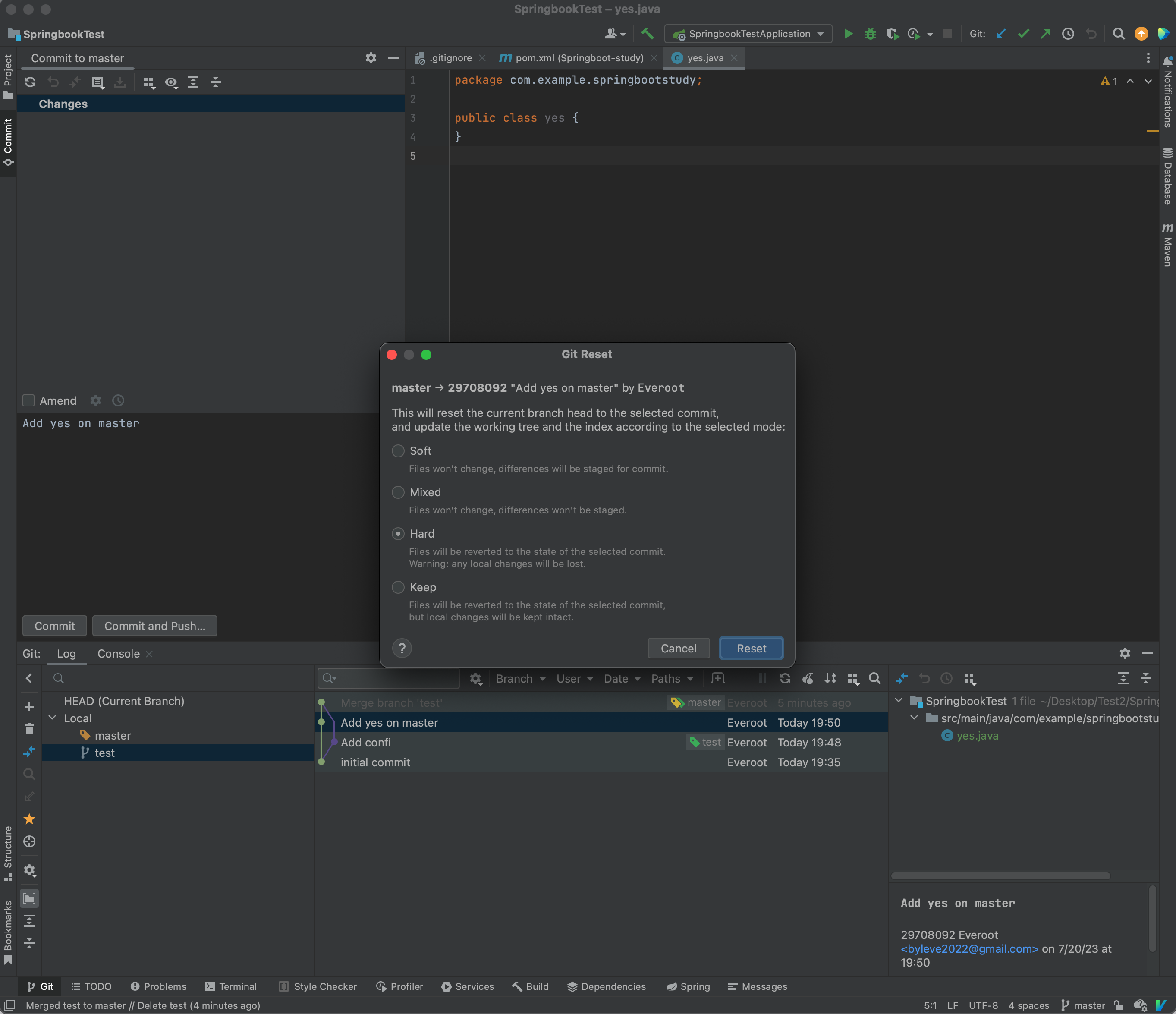The image size is (1176, 1014).
Task: Select the Mixed reset mode
Action: point(399,492)
